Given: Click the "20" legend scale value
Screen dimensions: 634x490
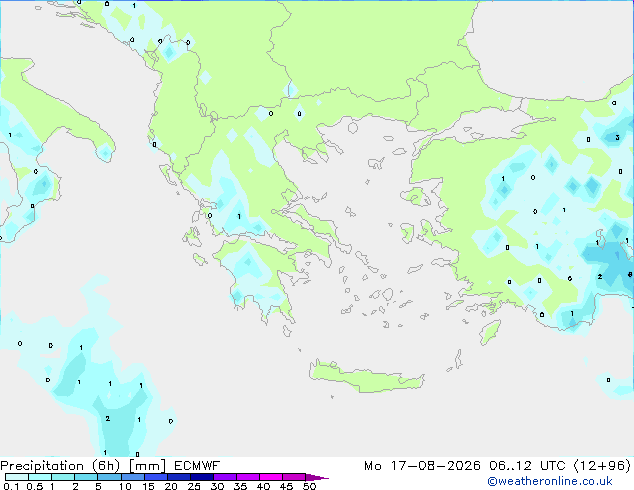Looking at the screenshot, I should click(171, 486).
